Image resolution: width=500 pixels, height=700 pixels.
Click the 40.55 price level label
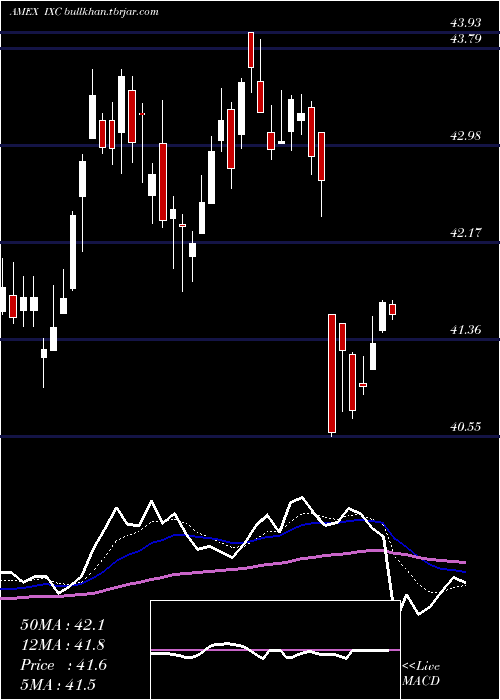pyautogui.click(x=465, y=427)
